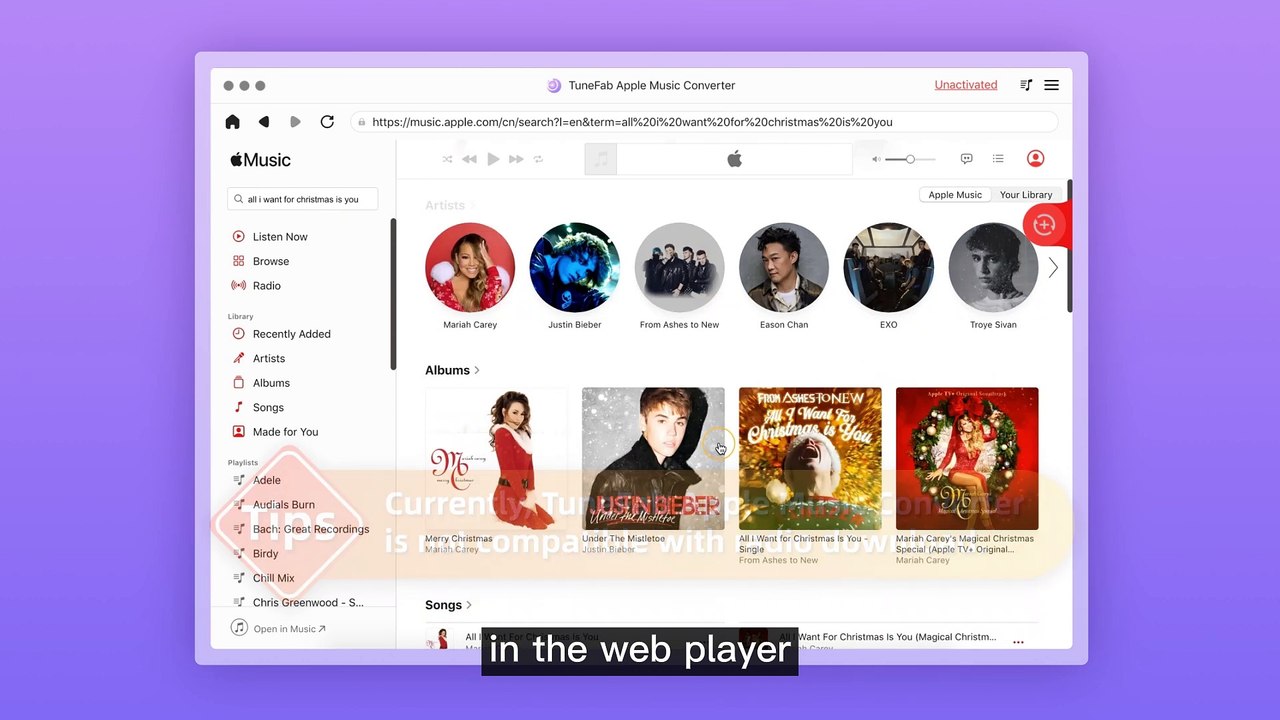
Task: Open the TuneFab hamburger menu
Action: click(x=1051, y=85)
